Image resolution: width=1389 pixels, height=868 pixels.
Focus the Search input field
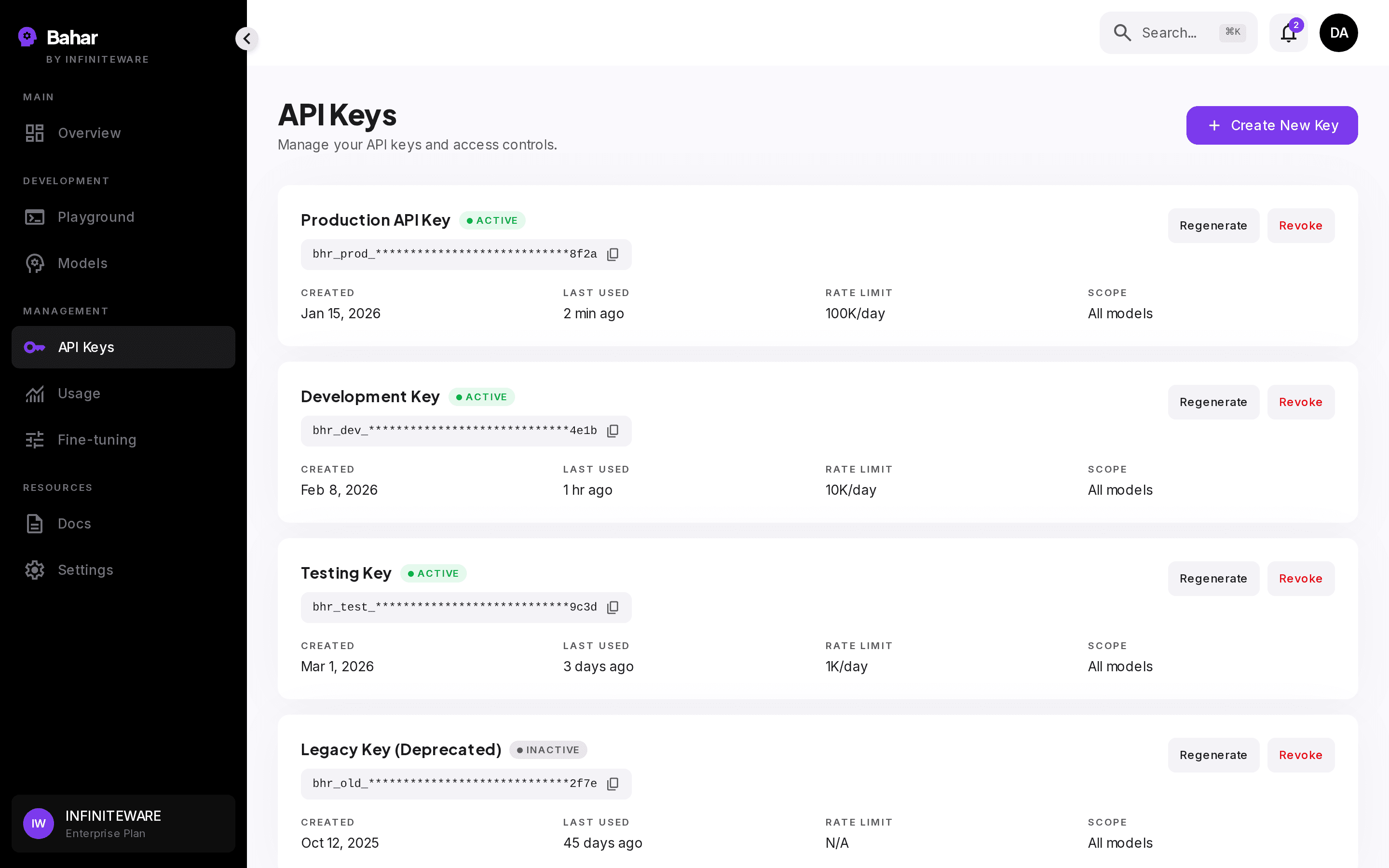tap(1178, 33)
